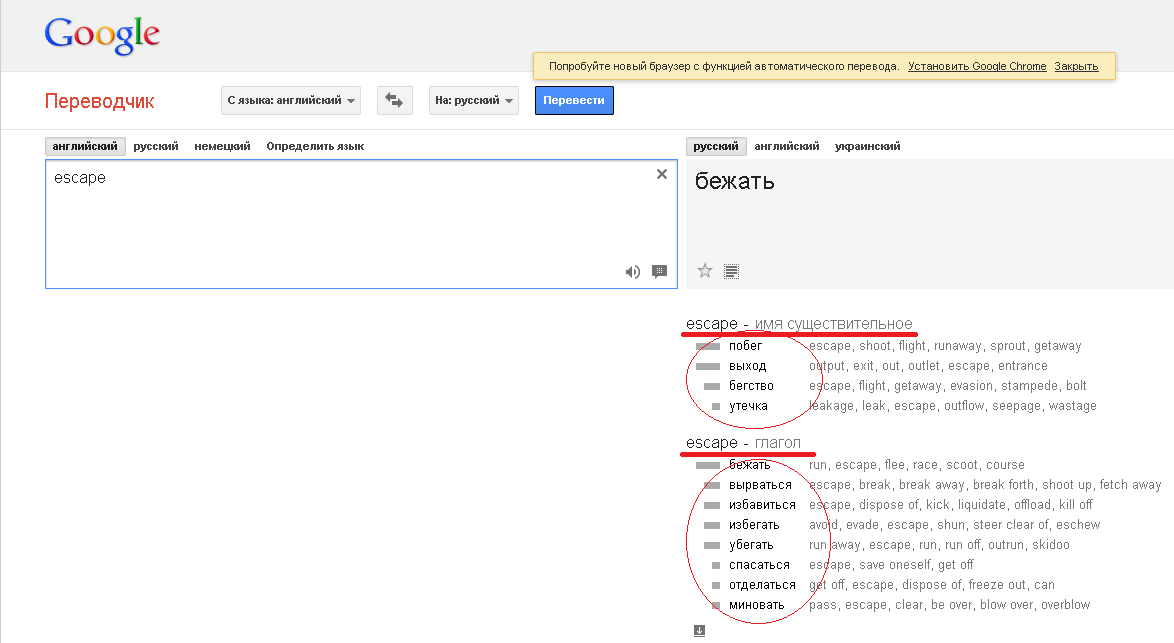Click the noun translation утечка
Viewport: 1174px width, 643px height.
coord(749,406)
